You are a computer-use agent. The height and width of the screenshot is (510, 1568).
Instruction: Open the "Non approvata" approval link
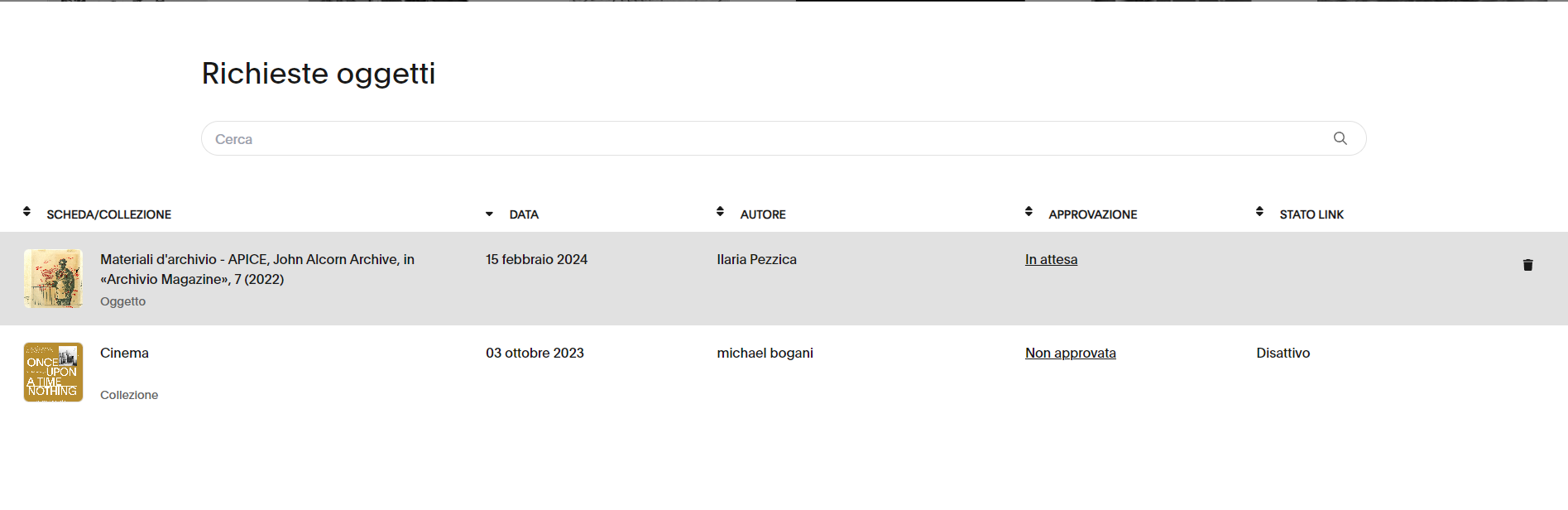pos(1070,354)
